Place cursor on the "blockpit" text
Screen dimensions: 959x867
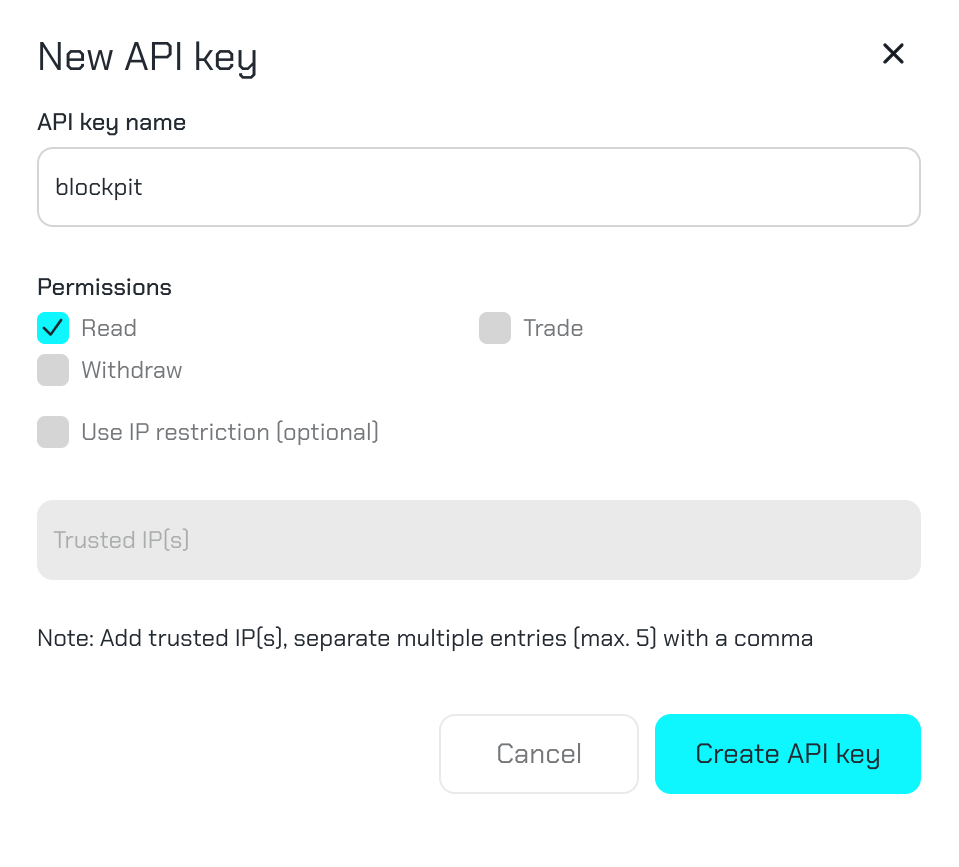[x=99, y=187]
